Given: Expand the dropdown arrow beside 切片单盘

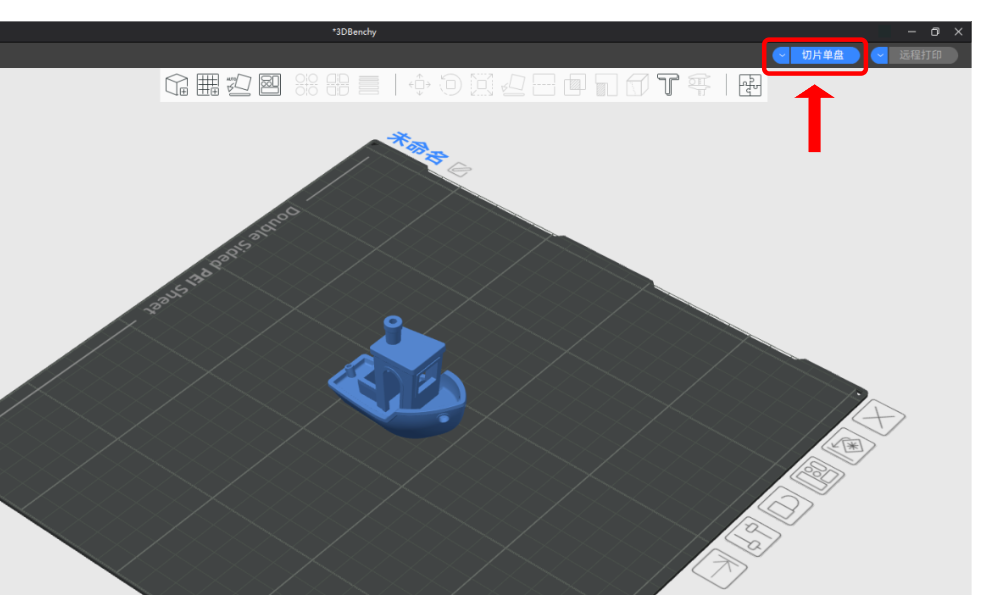Looking at the screenshot, I should coord(782,55).
